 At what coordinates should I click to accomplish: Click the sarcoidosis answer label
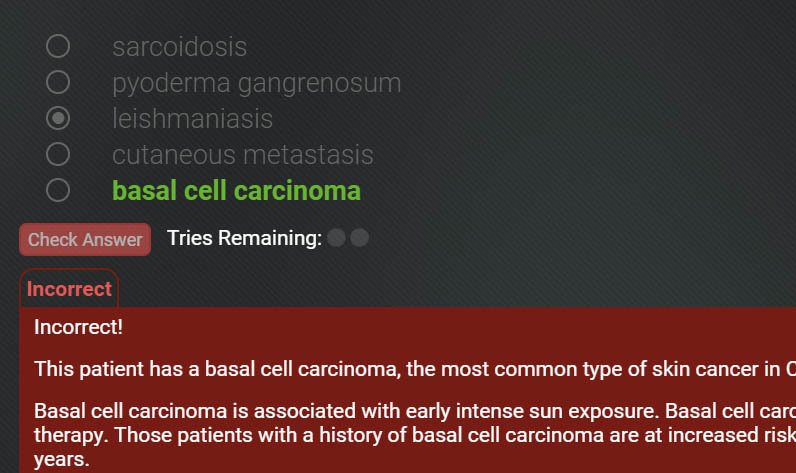pos(180,47)
